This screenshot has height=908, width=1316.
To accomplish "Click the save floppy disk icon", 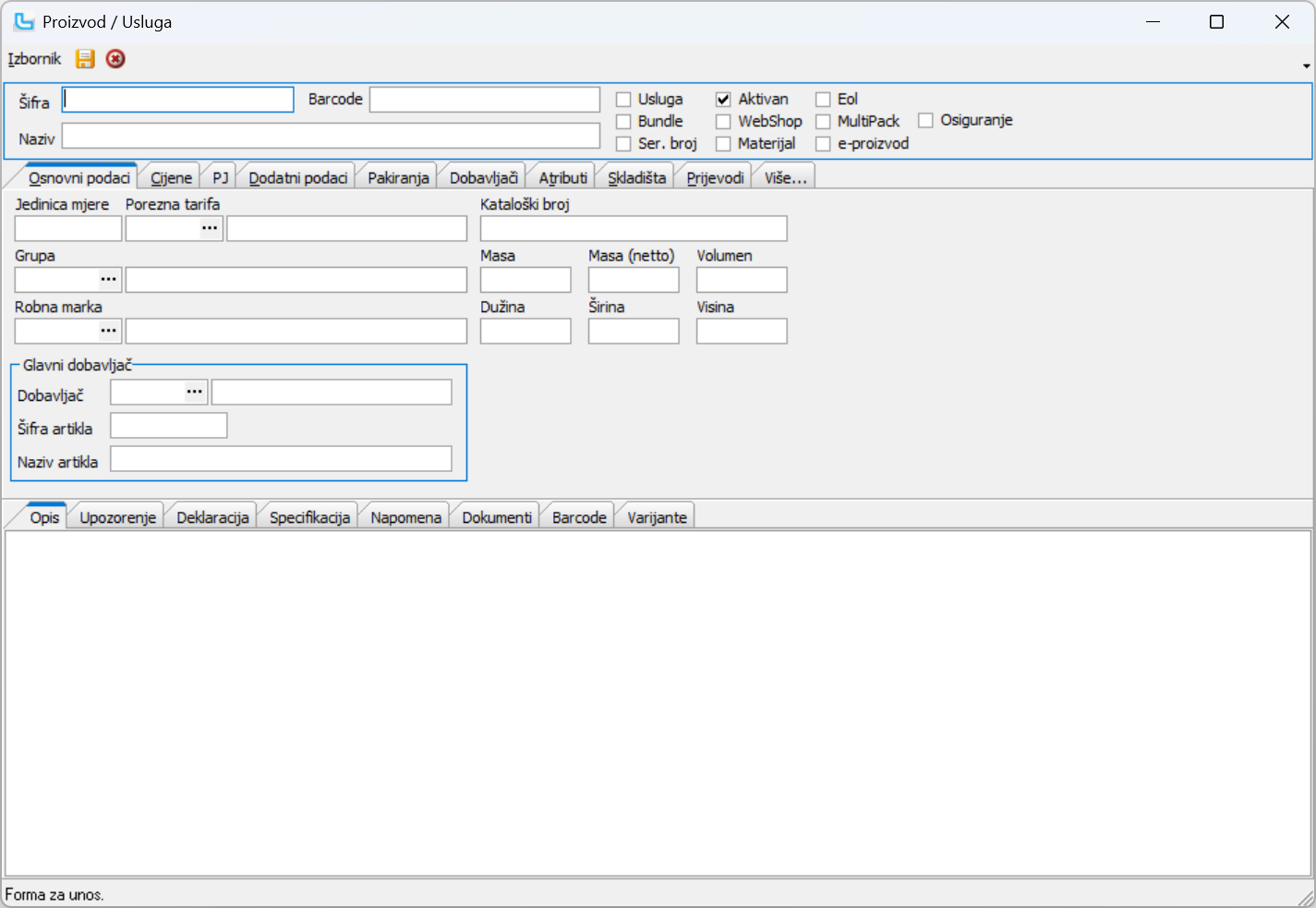I will 85,59.
